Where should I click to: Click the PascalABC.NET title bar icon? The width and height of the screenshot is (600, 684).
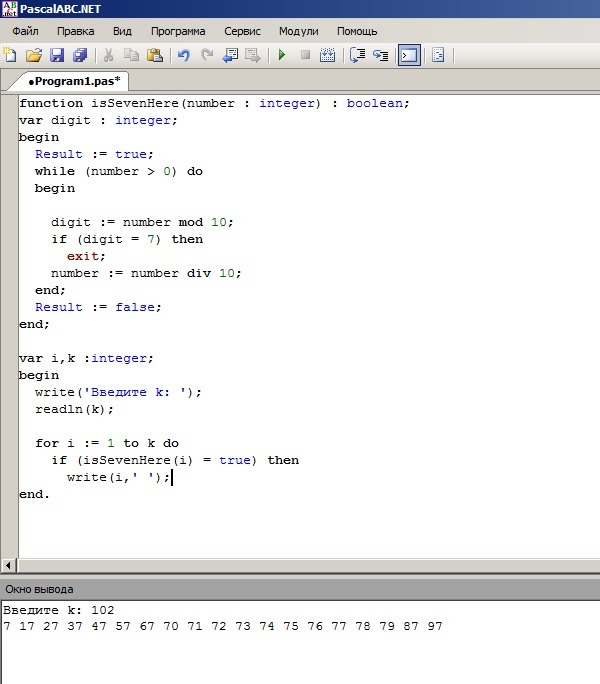pos(9,8)
